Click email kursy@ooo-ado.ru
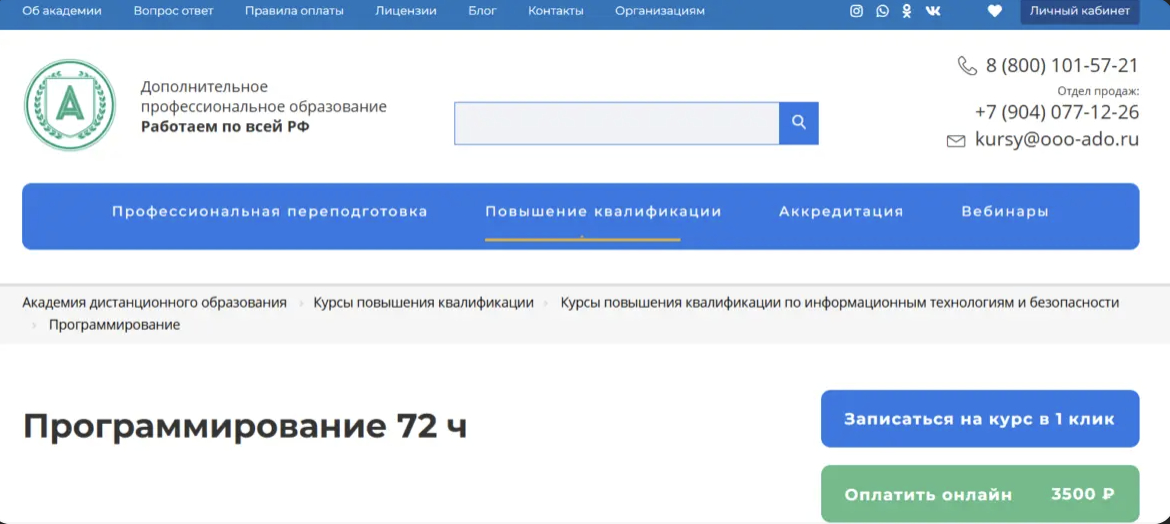 click(1057, 140)
